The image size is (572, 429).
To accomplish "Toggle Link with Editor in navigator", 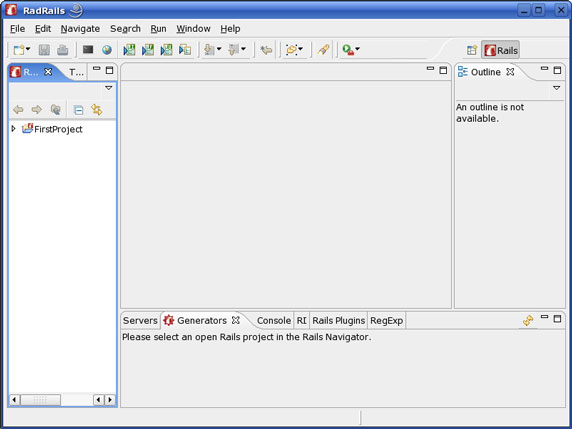I will pyautogui.click(x=97, y=109).
